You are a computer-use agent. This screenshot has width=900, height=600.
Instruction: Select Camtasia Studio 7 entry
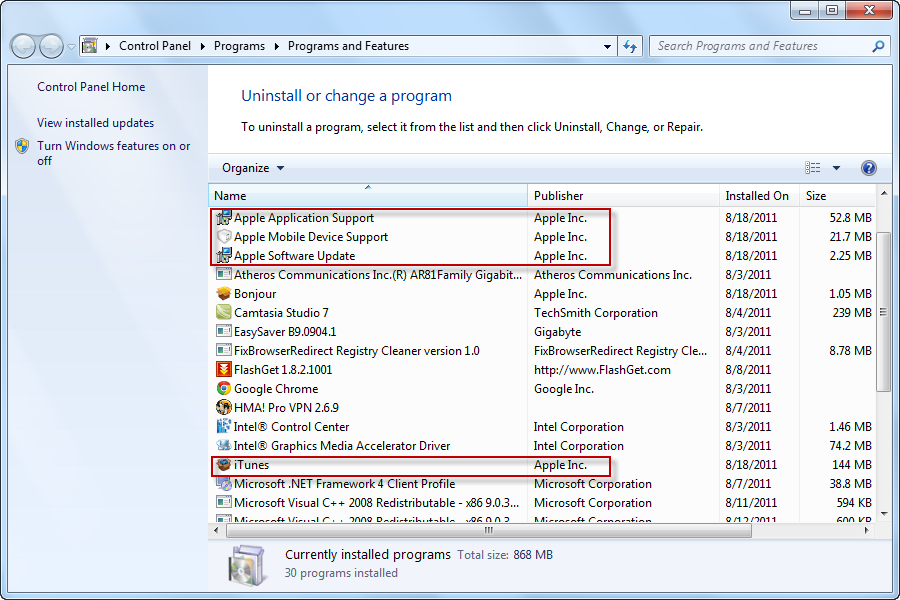tap(542, 313)
